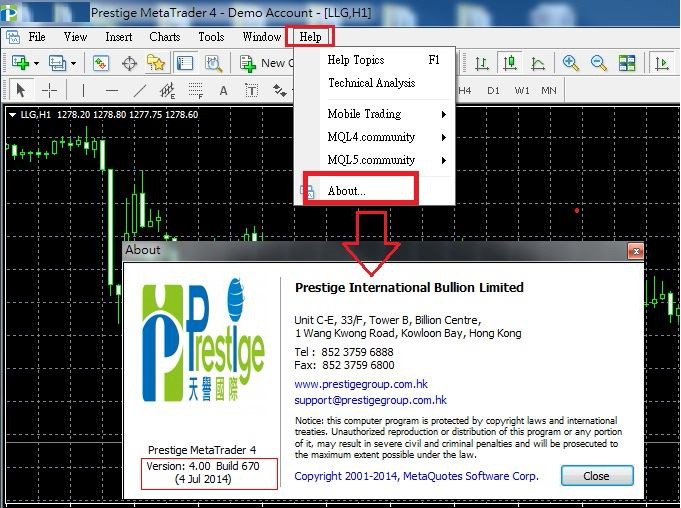
Task: Expand the Mobile Trading submenu
Action: [375, 114]
